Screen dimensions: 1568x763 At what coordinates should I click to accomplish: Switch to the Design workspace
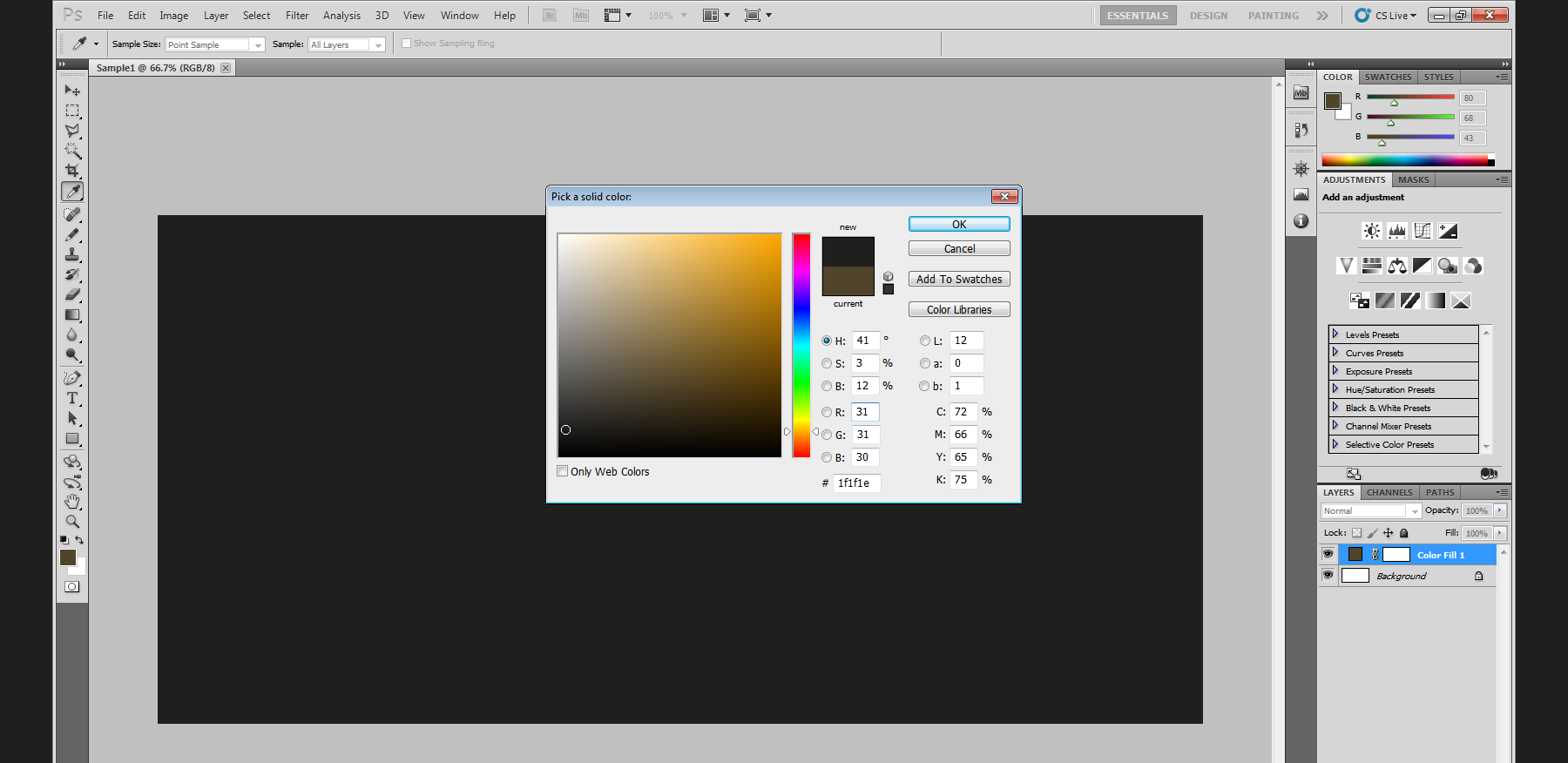click(x=1208, y=16)
